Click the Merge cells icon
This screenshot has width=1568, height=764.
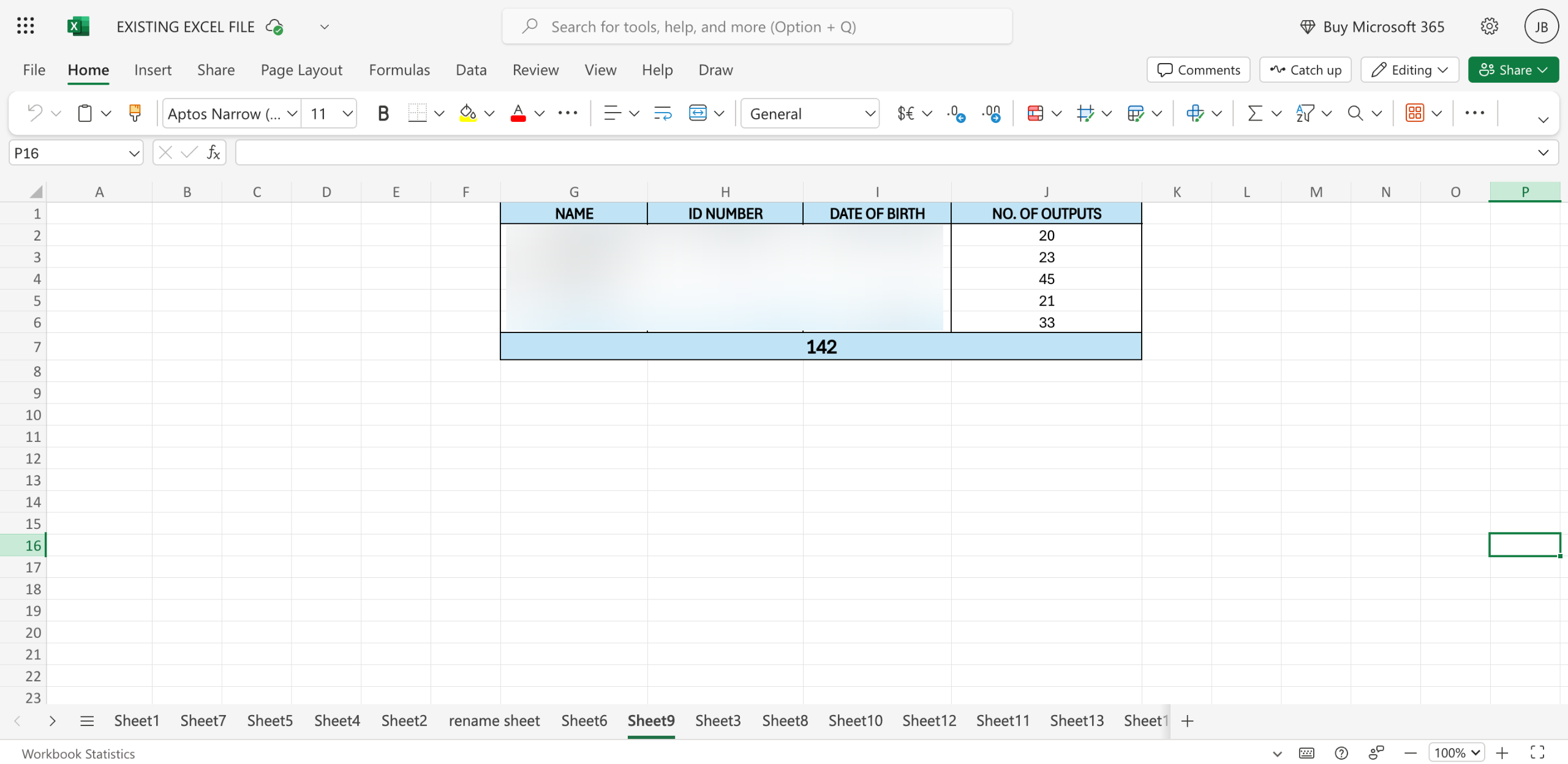(698, 113)
